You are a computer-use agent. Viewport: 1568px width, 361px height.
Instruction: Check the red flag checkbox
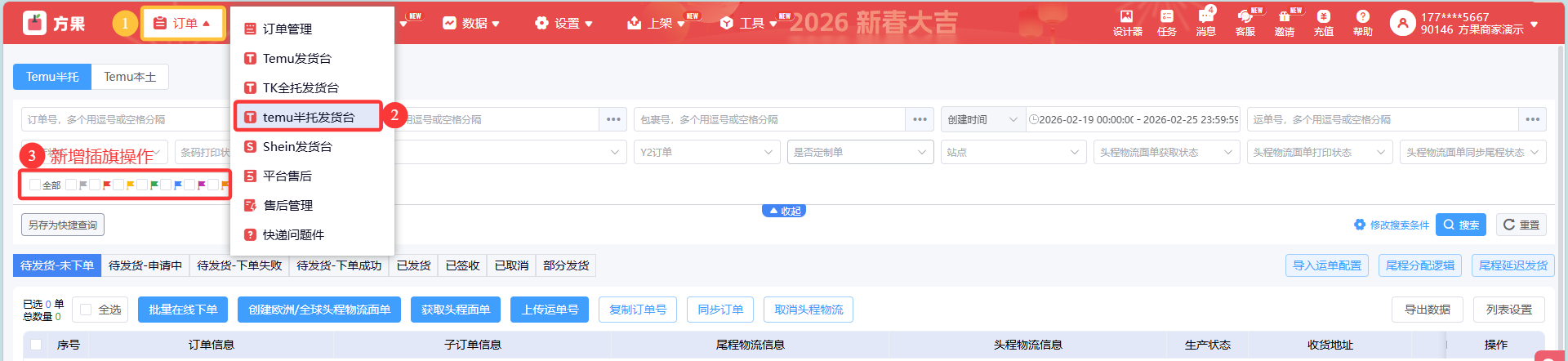coord(95,185)
